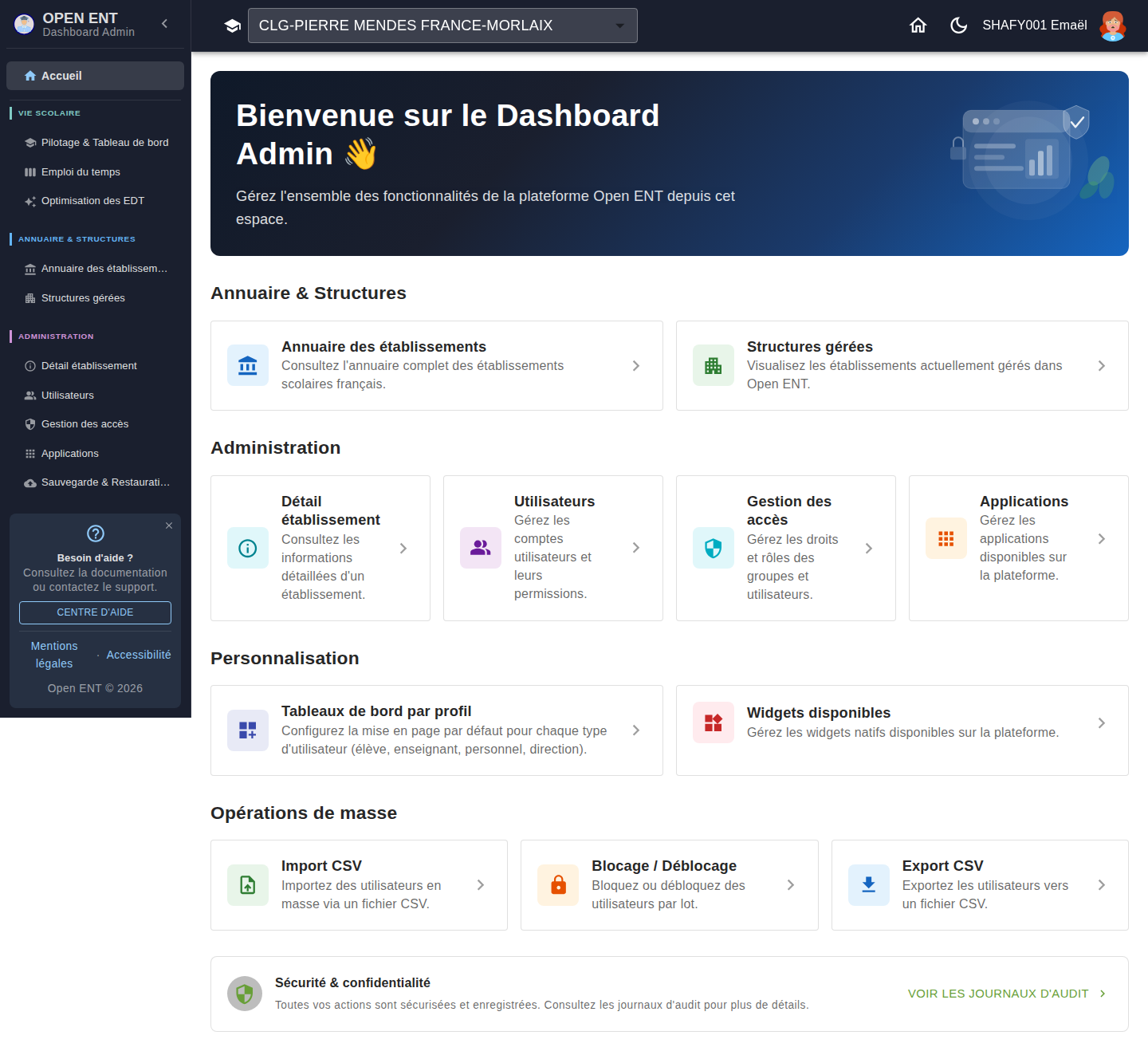Open Annuaire des établissements sidebar item

click(95, 269)
